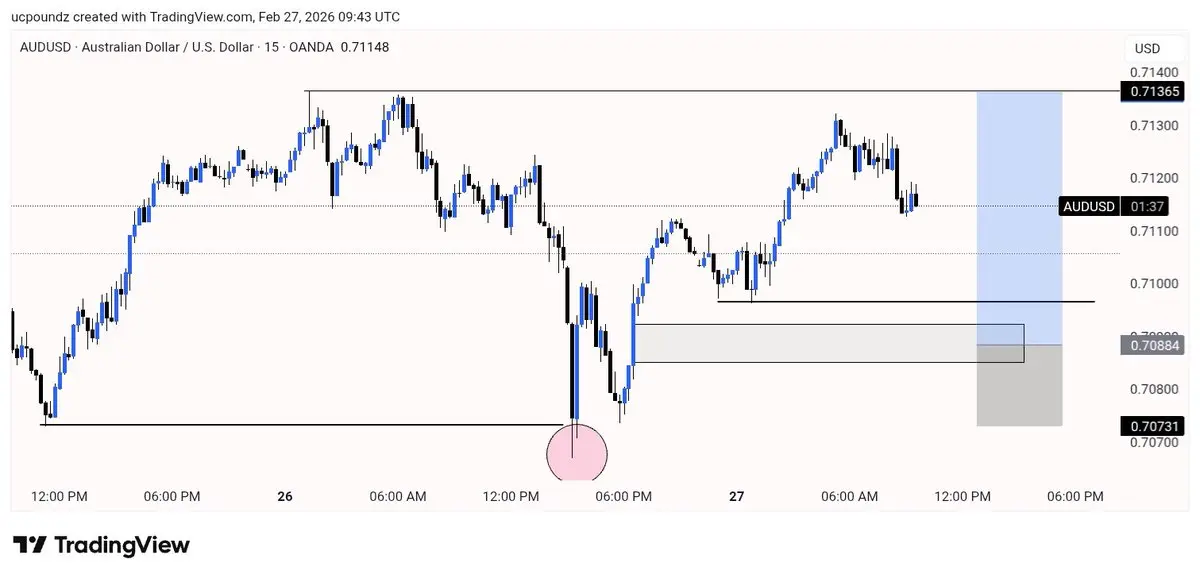The image size is (1200, 578).
Task: Click the 27 date label on the time axis
Action: [737, 496]
